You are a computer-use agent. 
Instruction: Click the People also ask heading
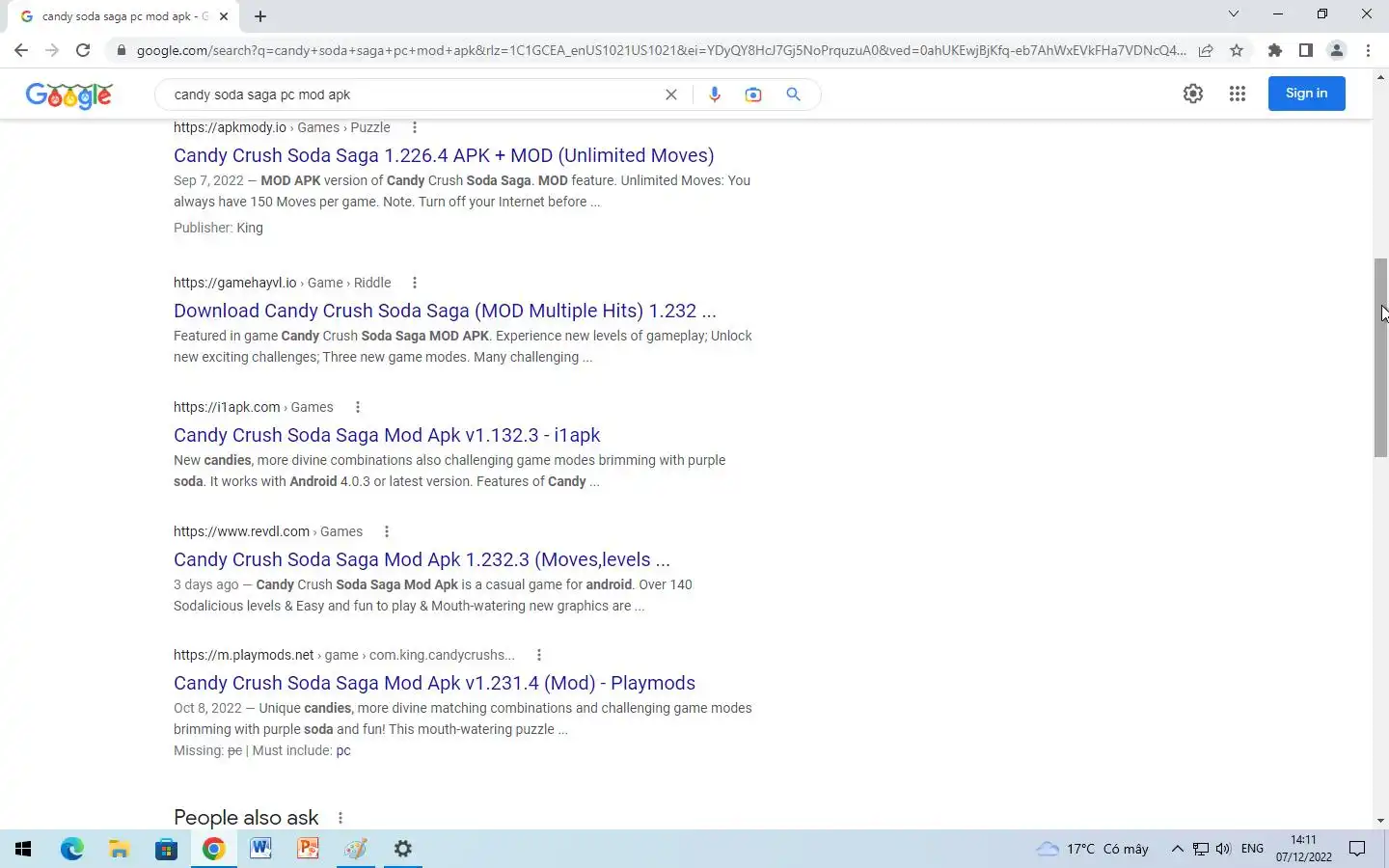(x=246, y=818)
